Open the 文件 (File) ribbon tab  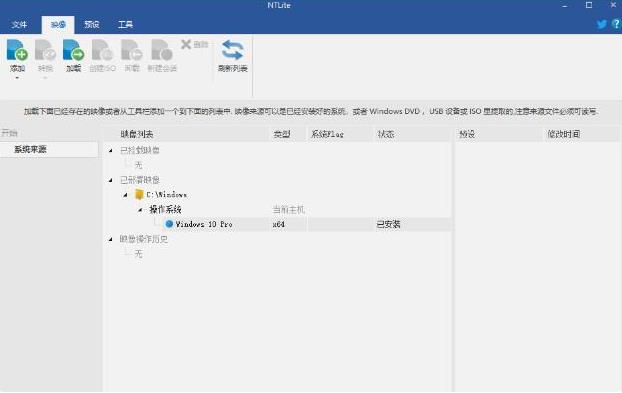pos(19,25)
